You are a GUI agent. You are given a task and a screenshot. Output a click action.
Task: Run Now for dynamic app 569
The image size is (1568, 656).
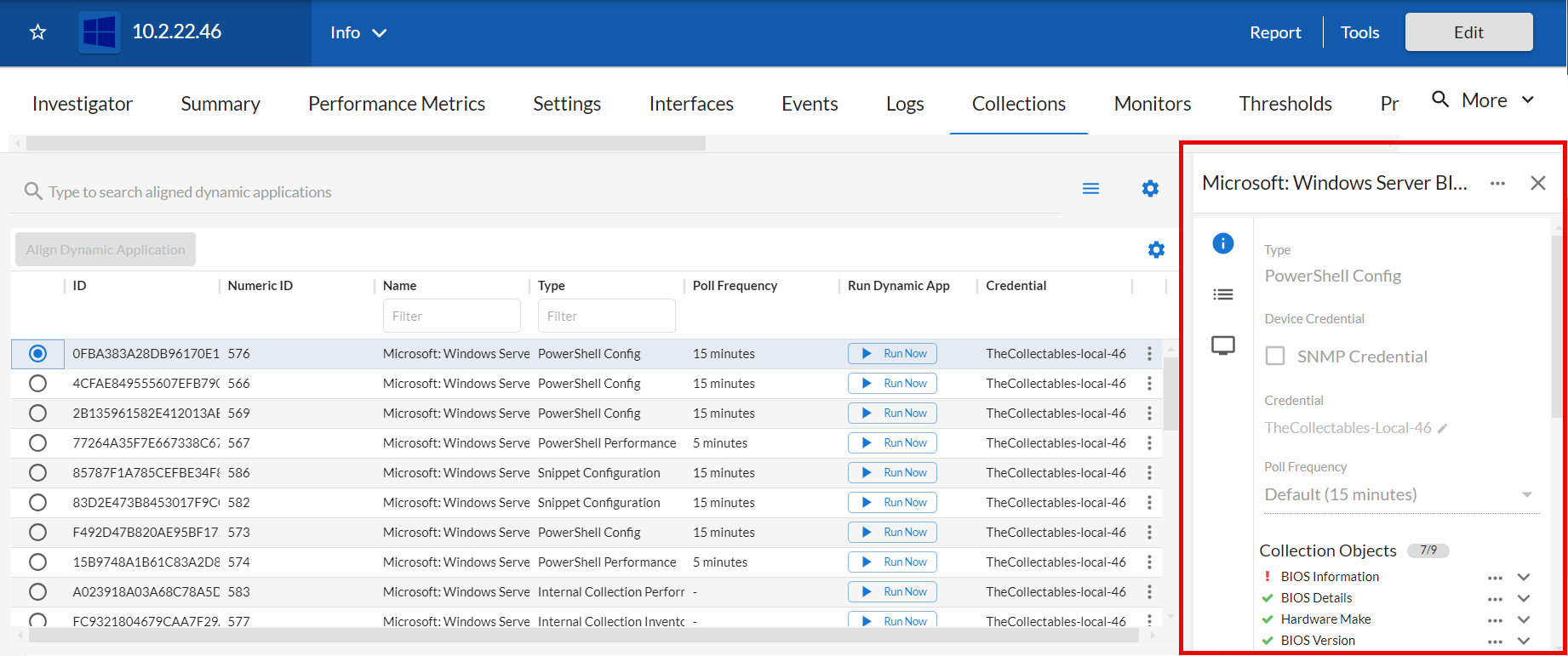pos(892,414)
